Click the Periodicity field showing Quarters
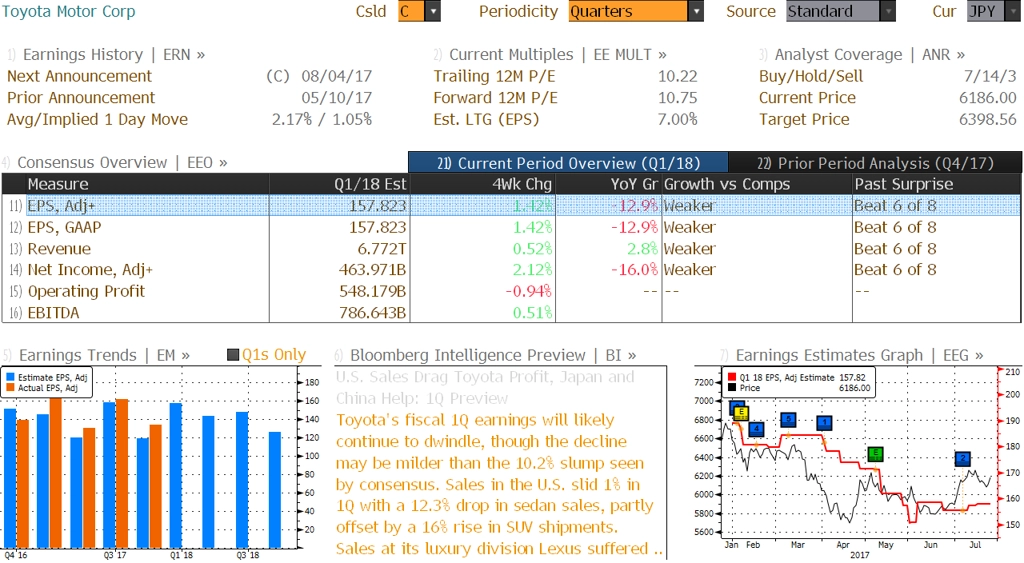Image resolution: width=1024 pixels, height=563 pixels. pyautogui.click(x=628, y=11)
